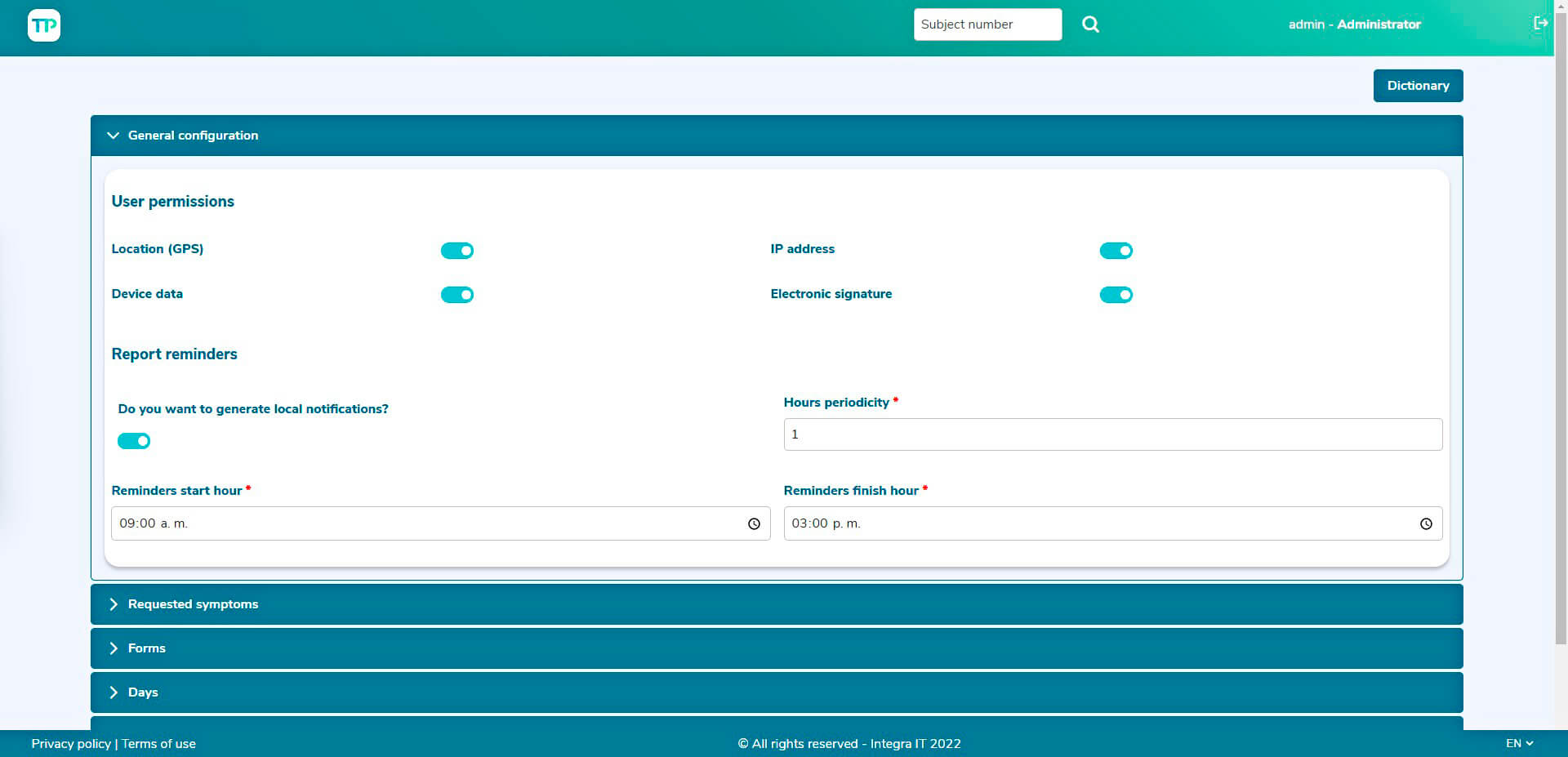1568x757 pixels.
Task: Click the search magnifier icon
Action: [1090, 24]
